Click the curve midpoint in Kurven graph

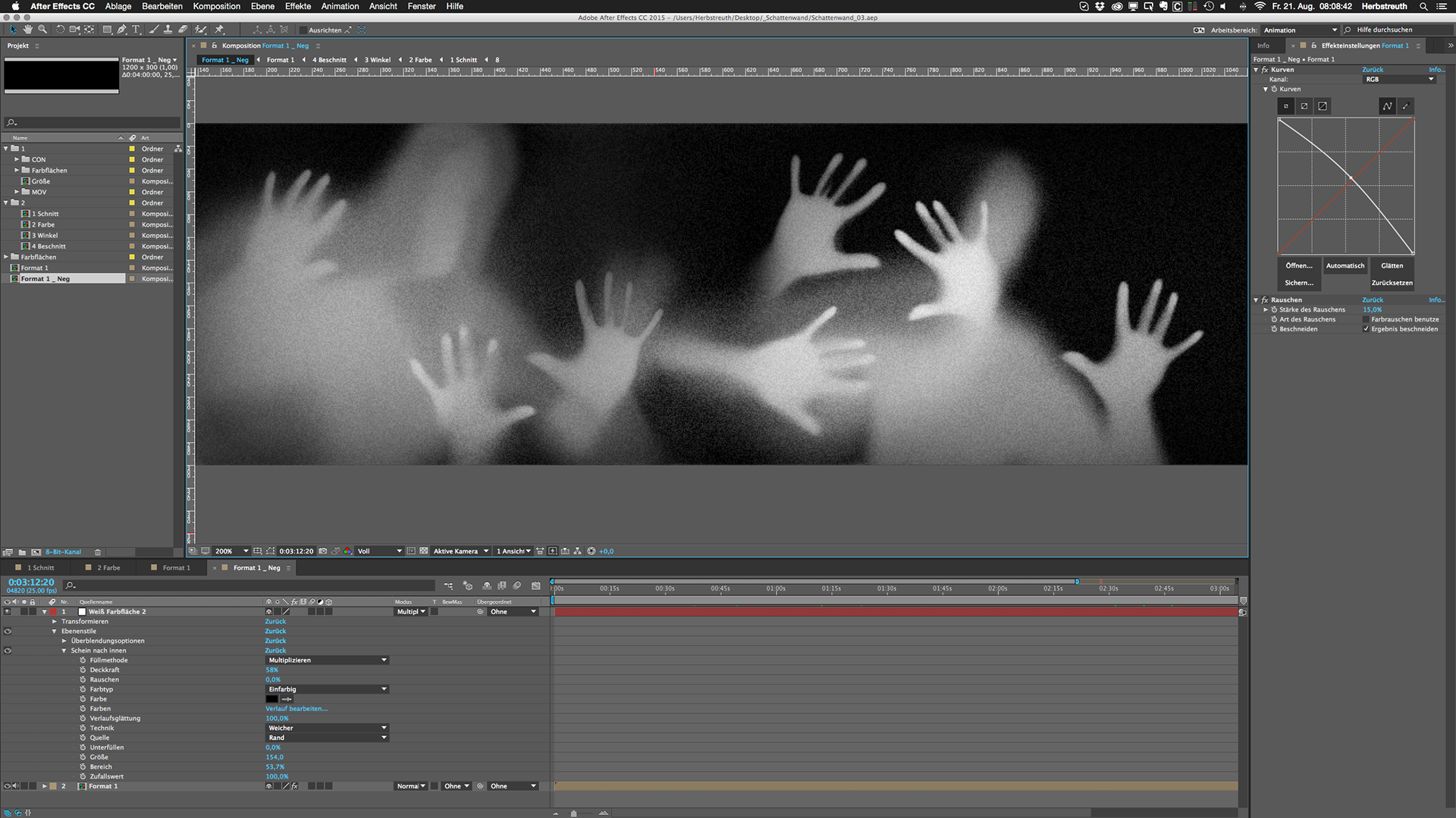(1351, 178)
